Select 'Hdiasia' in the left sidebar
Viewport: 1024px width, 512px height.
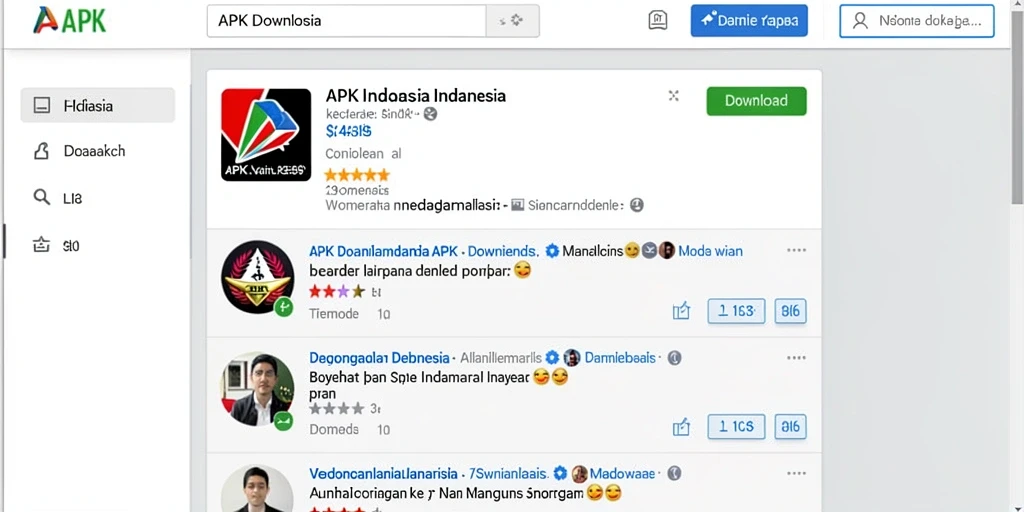coord(98,105)
